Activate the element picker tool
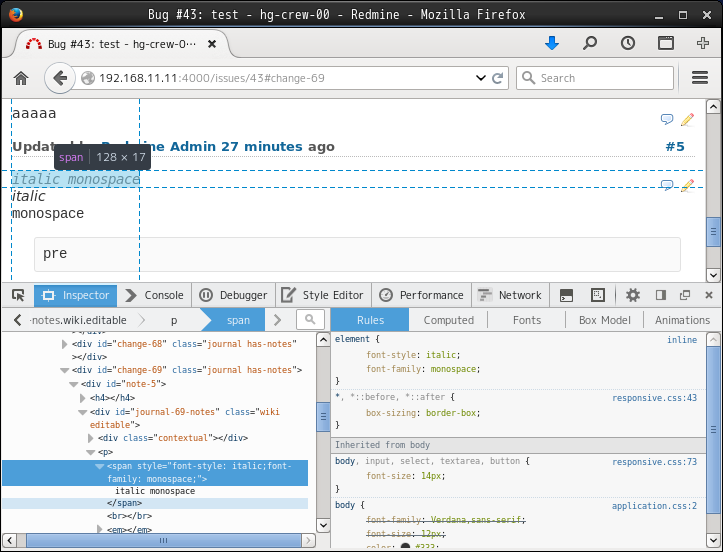723x552 pixels. coord(18,295)
